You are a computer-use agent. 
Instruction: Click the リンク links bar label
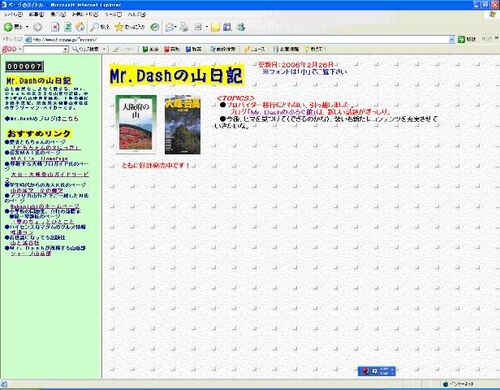[x=486, y=39]
